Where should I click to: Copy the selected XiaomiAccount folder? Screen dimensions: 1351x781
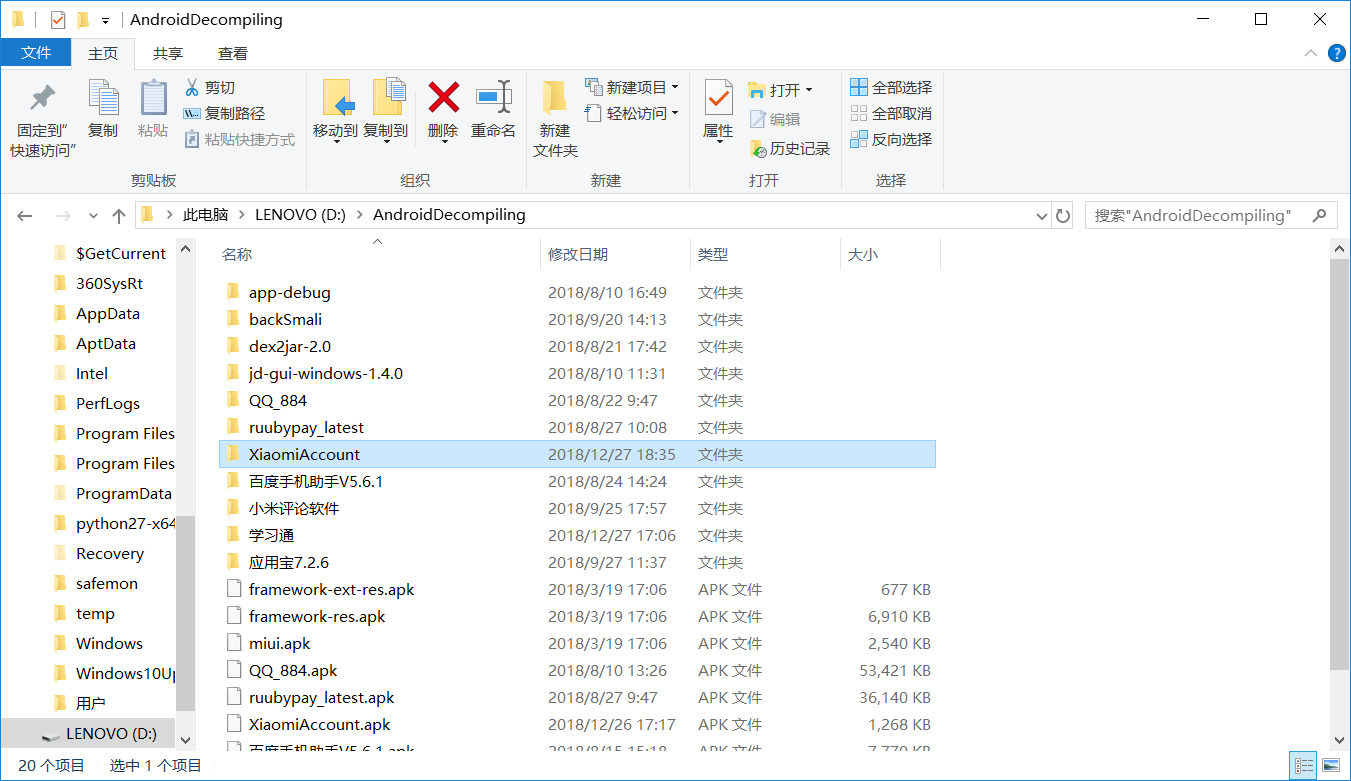click(x=103, y=110)
